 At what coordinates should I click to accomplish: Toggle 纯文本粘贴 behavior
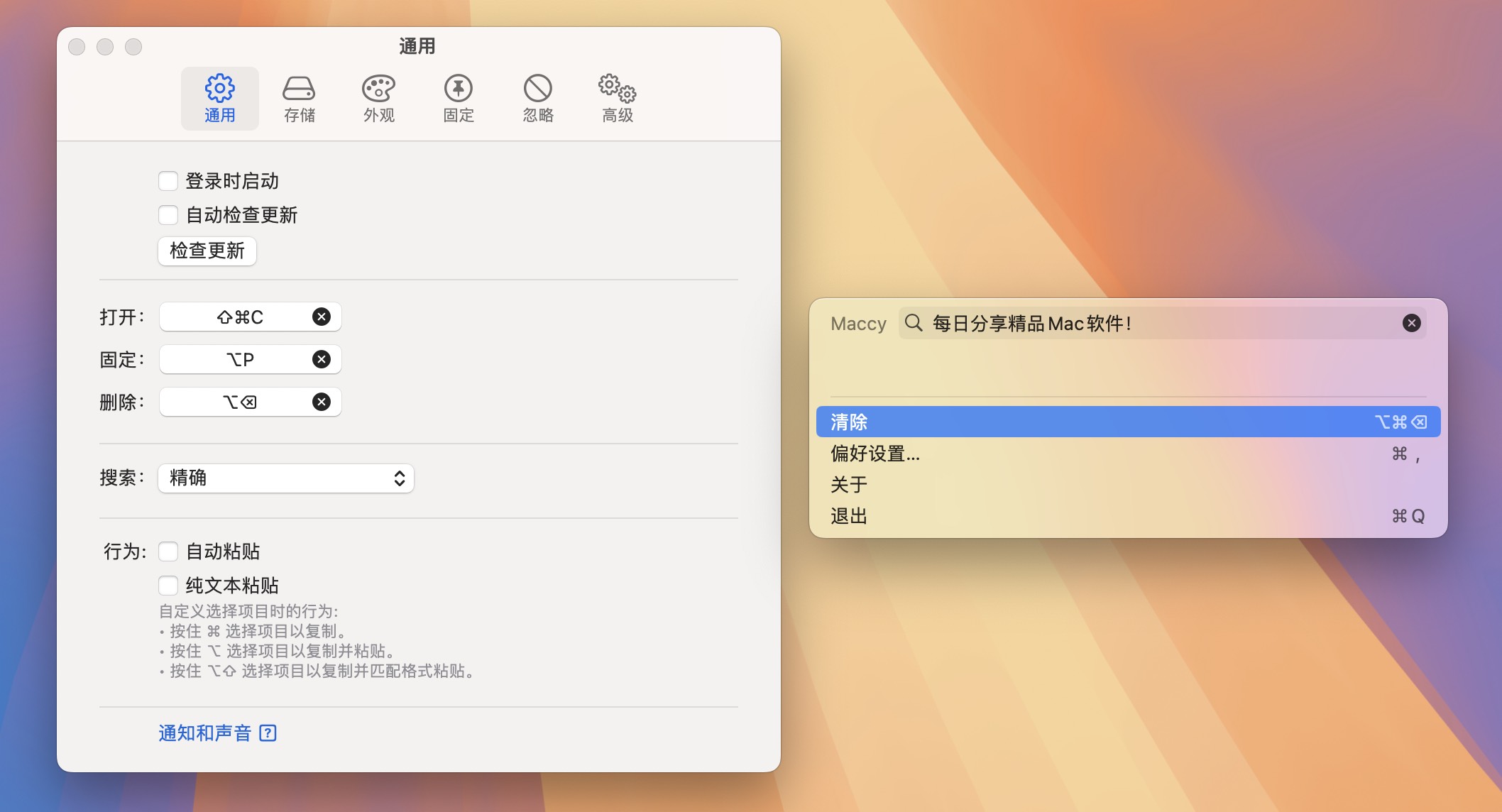pos(168,585)
